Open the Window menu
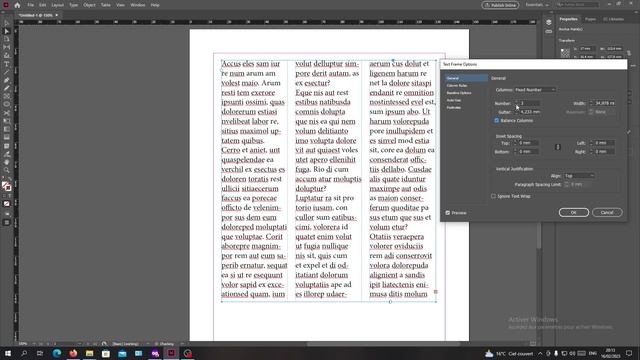This screenshot has height=360, width=640. point(138,5)
